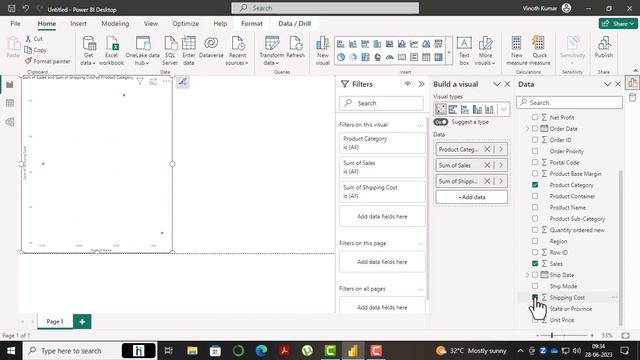Open the Data / Drill tab
The width and height of the screenshot is (640, 360).
click(295, 24)
